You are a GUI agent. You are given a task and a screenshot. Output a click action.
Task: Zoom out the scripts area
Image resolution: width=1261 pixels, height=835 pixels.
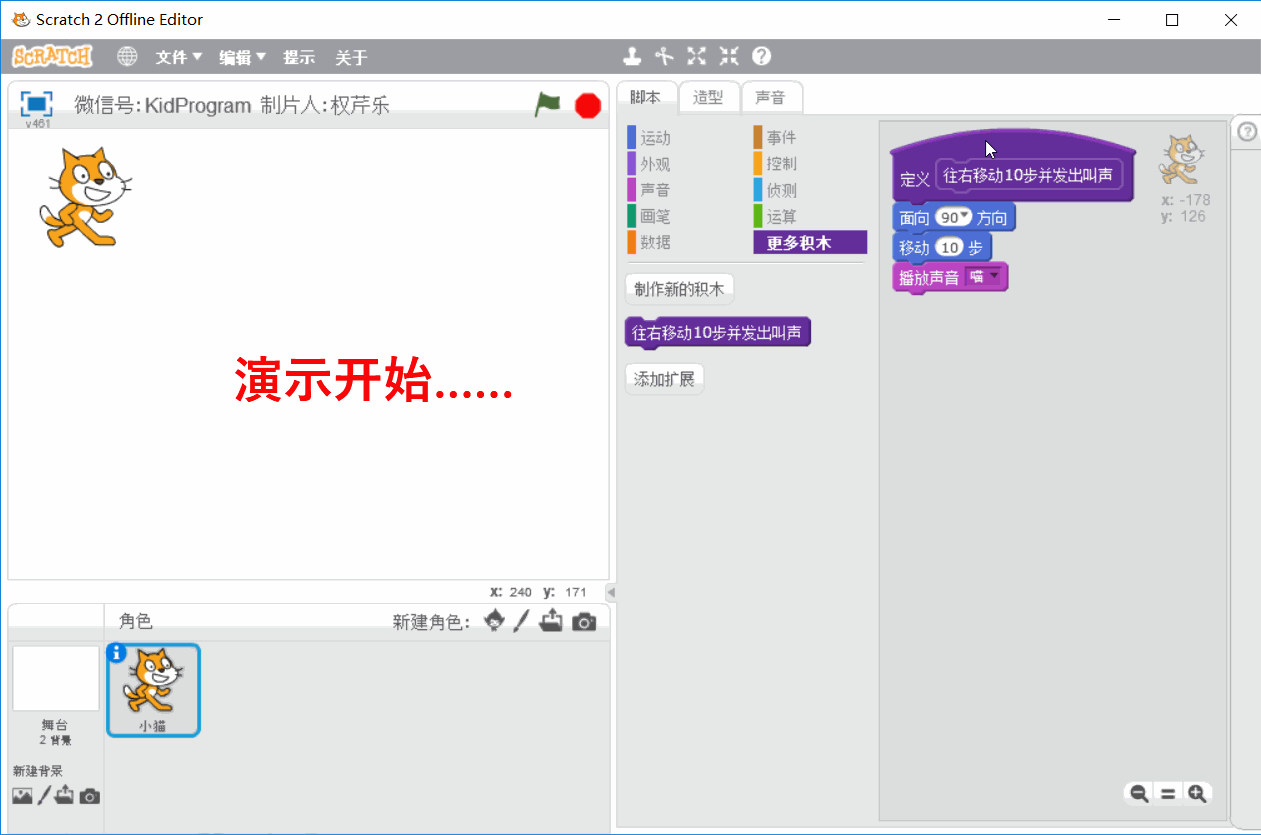[x=1139, y=793]
